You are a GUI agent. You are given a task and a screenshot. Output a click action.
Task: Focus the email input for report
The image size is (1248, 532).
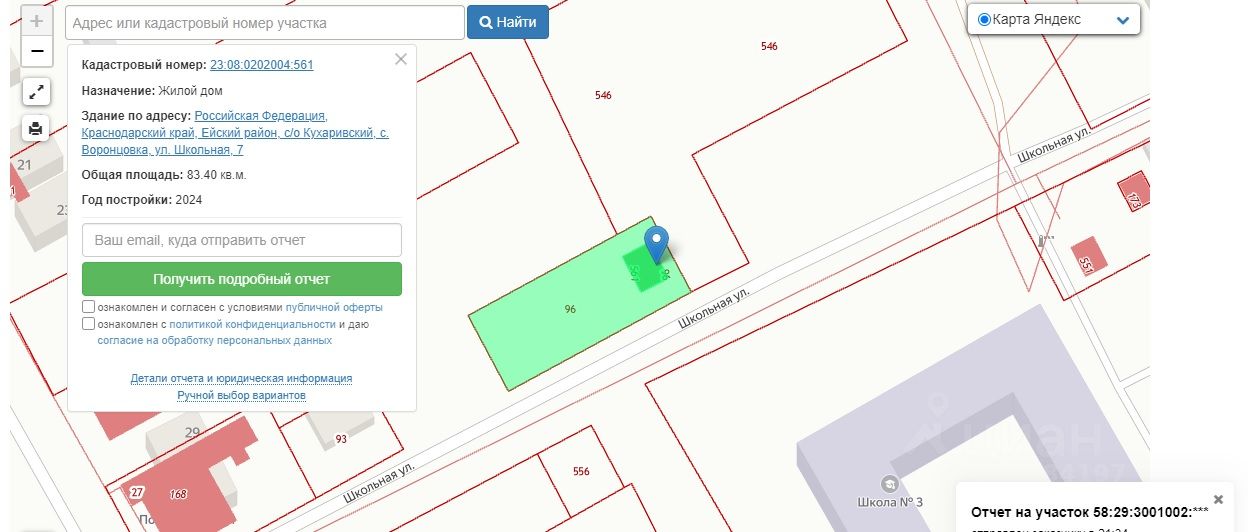pyautogui.click(x=242, y=240)
